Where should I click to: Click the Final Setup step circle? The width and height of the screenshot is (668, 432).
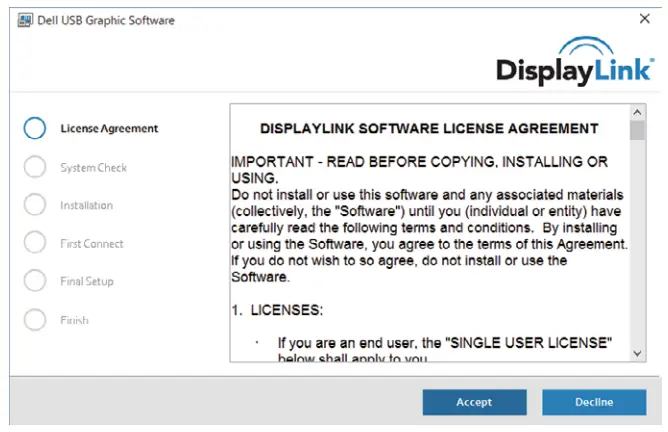pyautogui.click(x=35, y=280)
